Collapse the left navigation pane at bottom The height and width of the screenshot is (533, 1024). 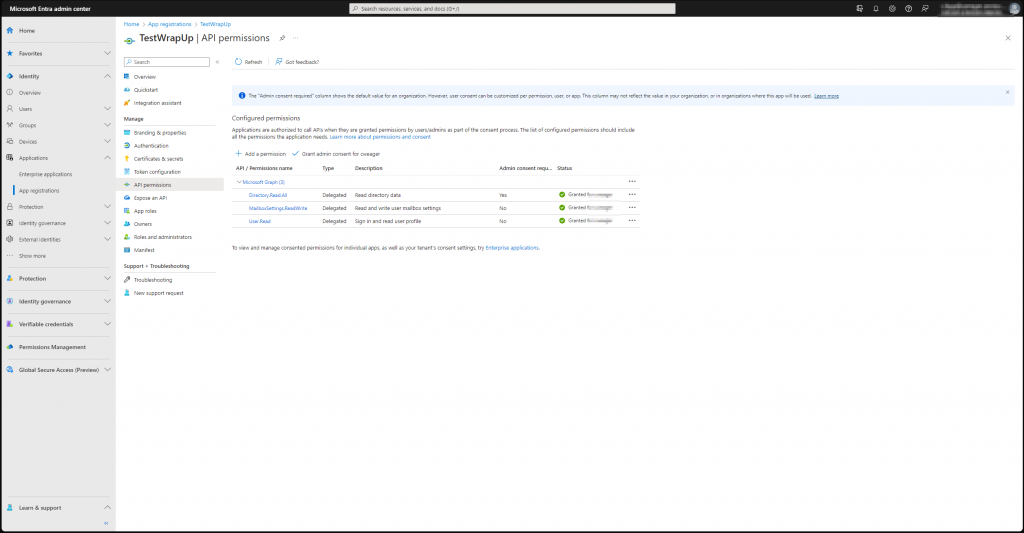pyautogui.click(x=106, y=523)
